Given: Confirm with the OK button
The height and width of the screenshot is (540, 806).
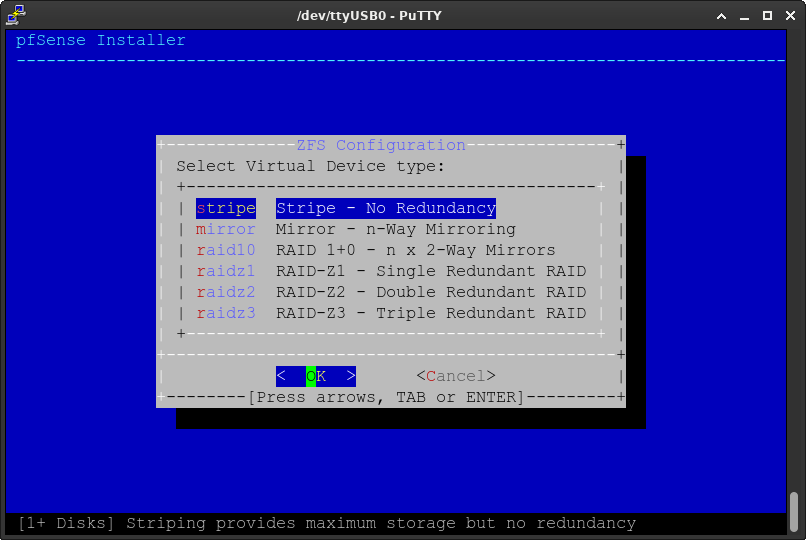Looking at the screenshot, I should coord(316,376).
